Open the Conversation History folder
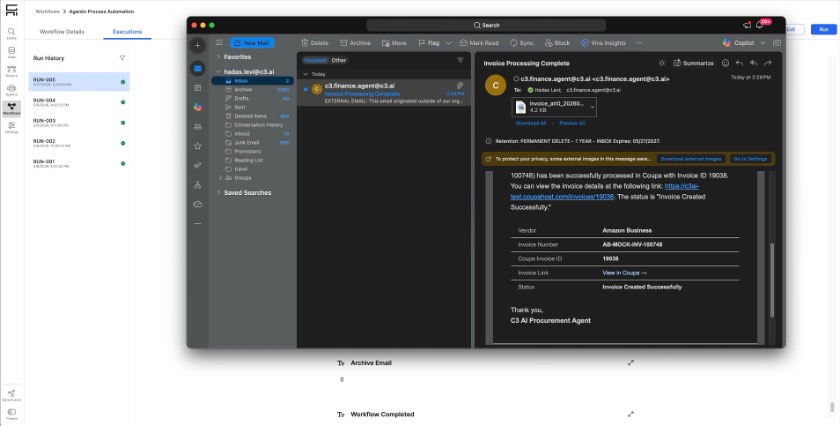The width and height of the screenshot is (840, 426). point(252,125)
